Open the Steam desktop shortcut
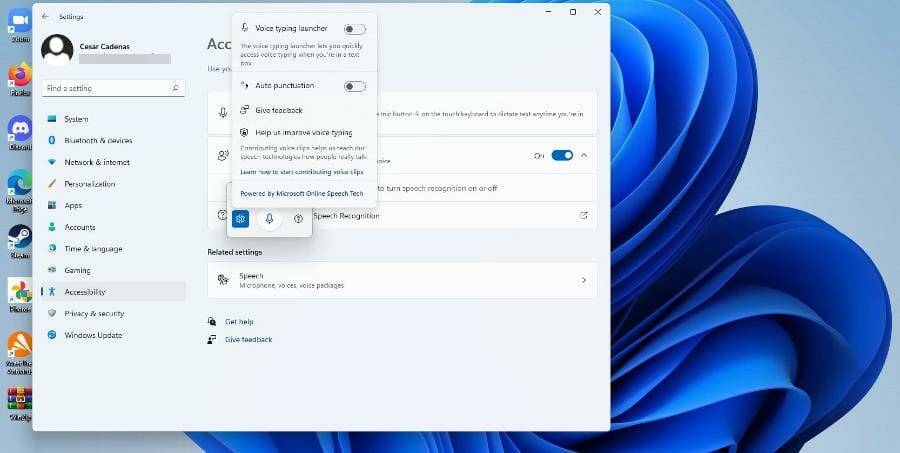The width and height of the screenshot is (900, 453). pyautogui.click(x=19, y=239)
